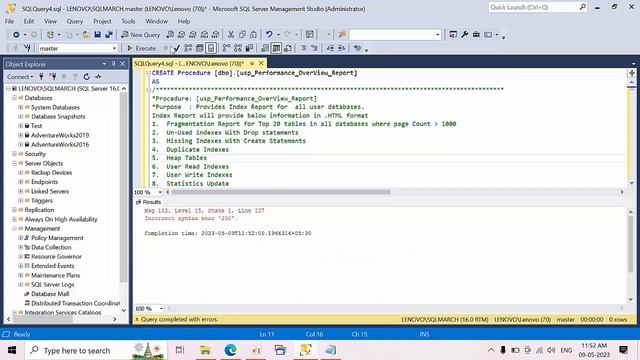Select the AdventureWorks2016 database item
Viewport: 640px width, 360px height.
[x=60, y=144]
